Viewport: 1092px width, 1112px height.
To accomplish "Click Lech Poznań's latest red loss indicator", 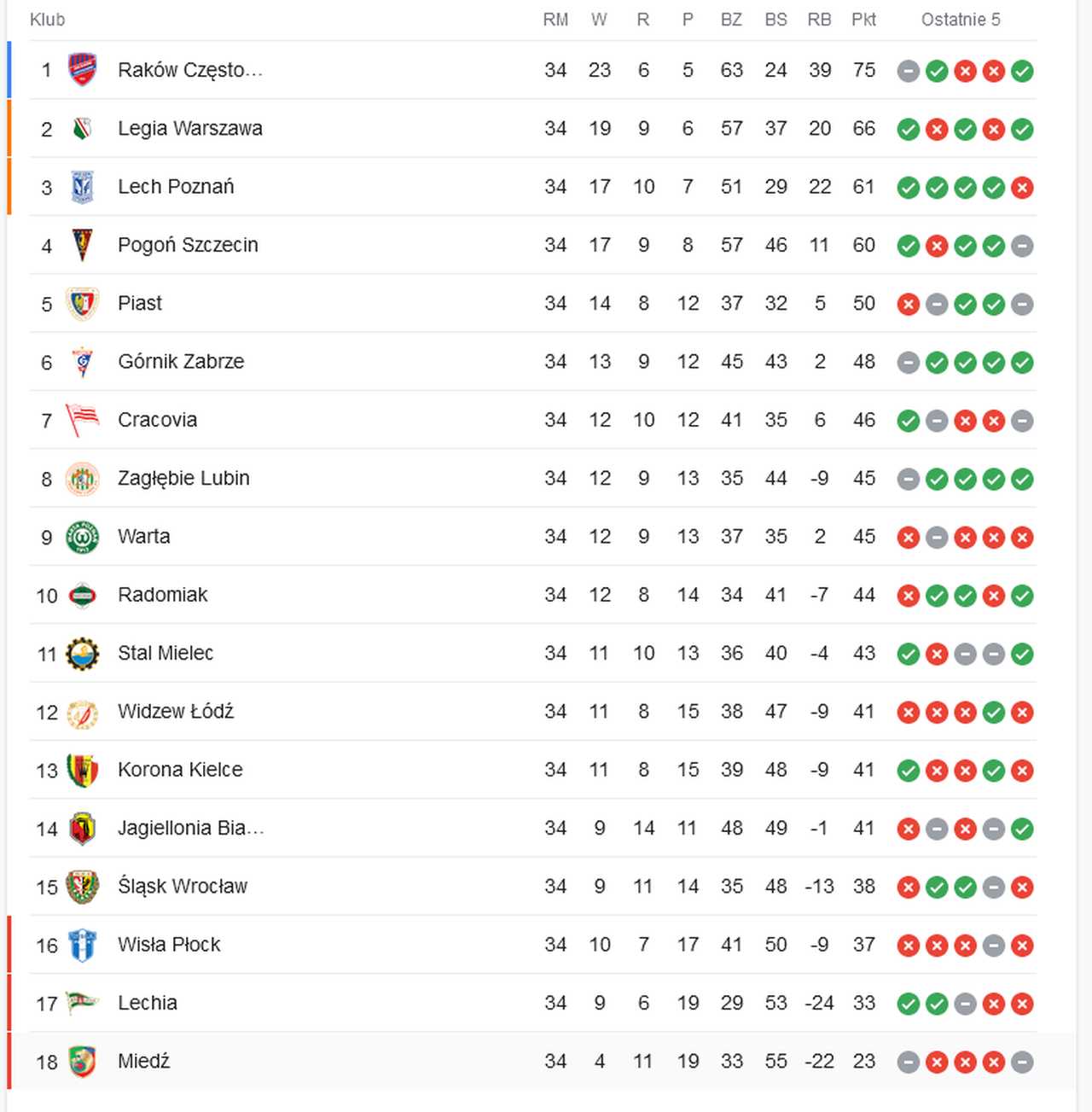I will tap(1022, 188).
